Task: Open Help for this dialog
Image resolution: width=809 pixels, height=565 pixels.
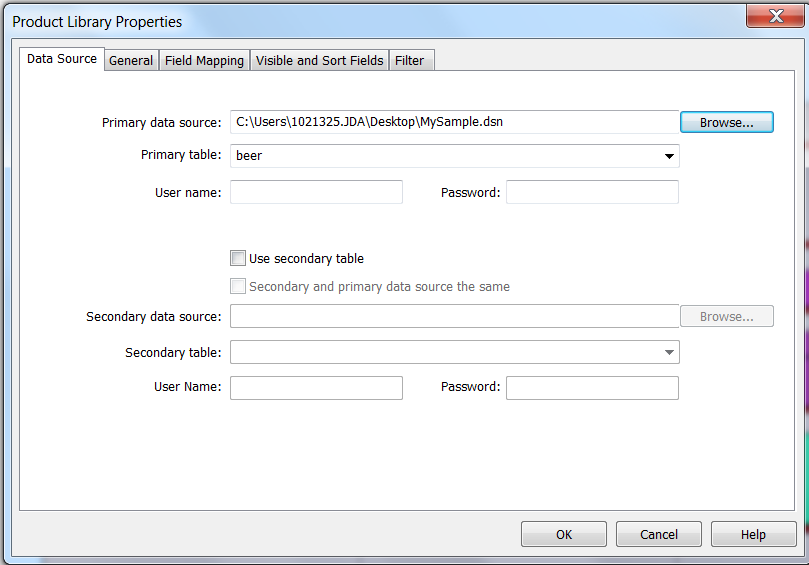Action: [x=753, y=534]
